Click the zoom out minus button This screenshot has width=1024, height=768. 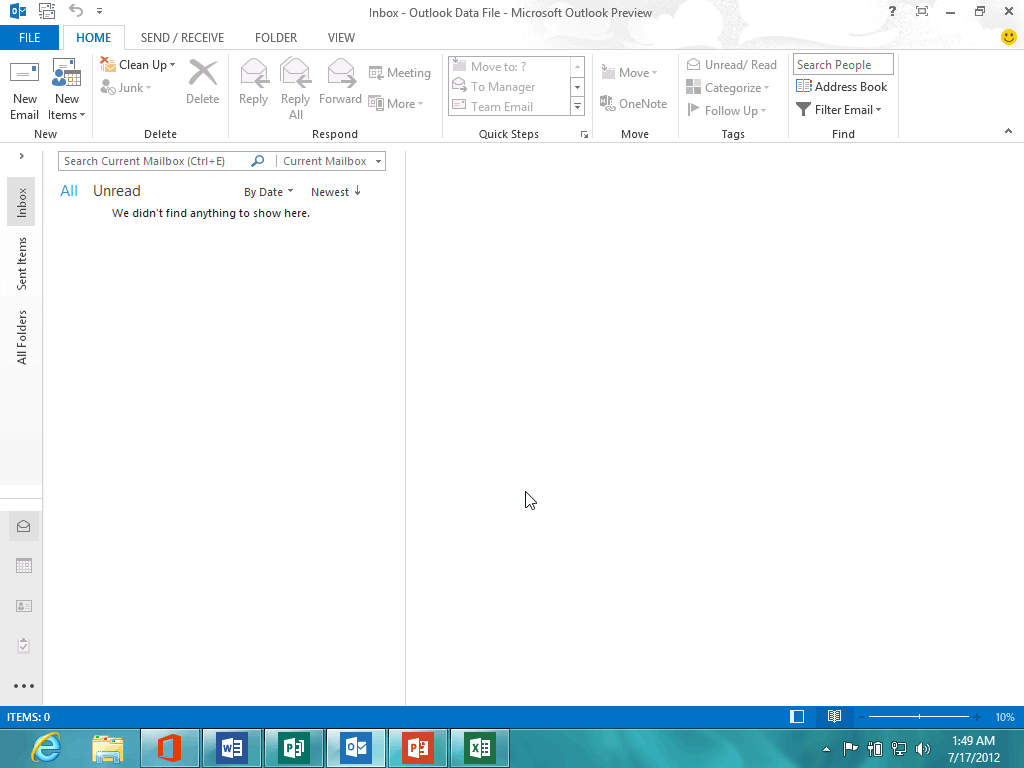(x=862, y=717)
